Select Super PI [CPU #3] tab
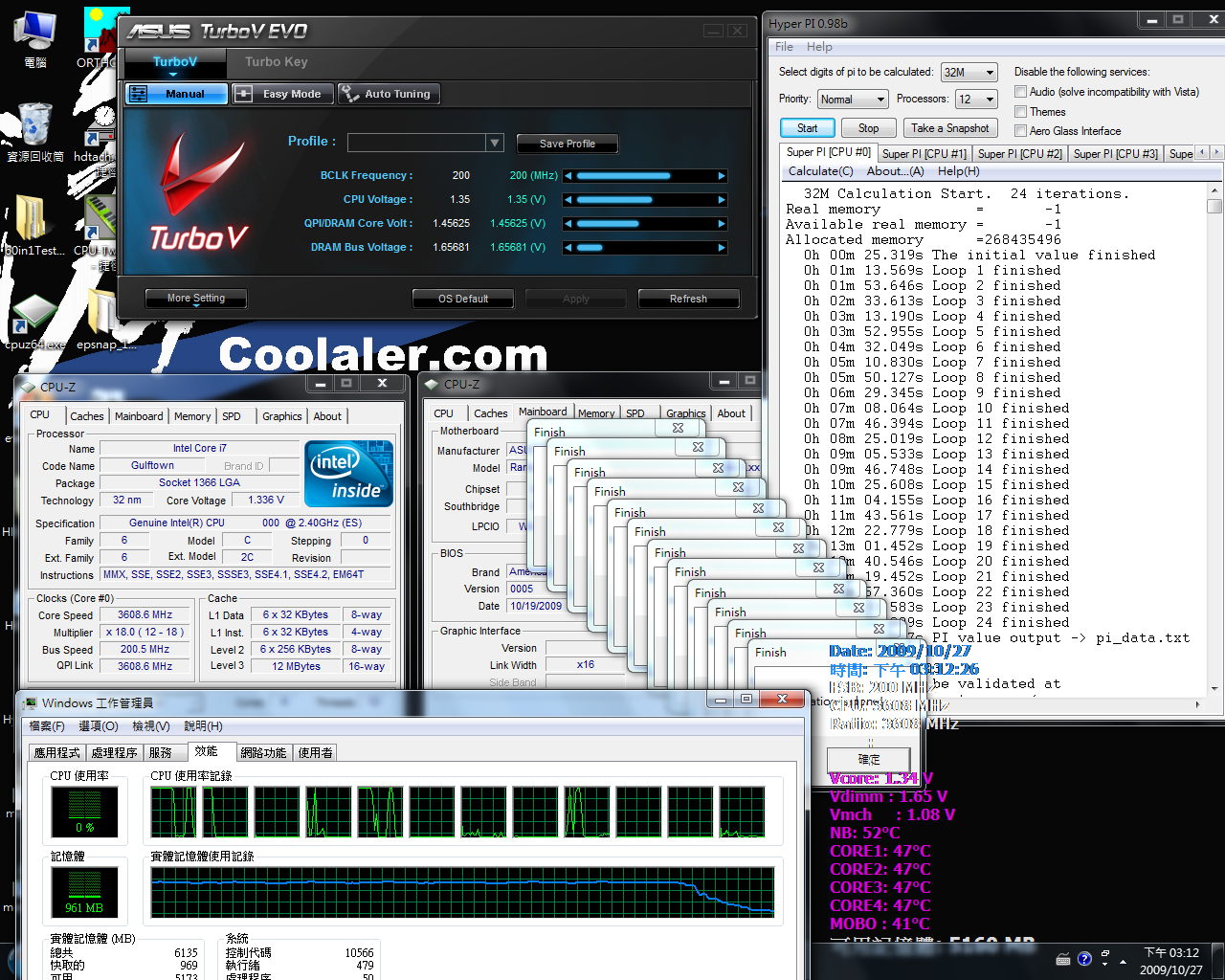Viewport: 1225px width, 980px height. click(x=1115, y=154)
